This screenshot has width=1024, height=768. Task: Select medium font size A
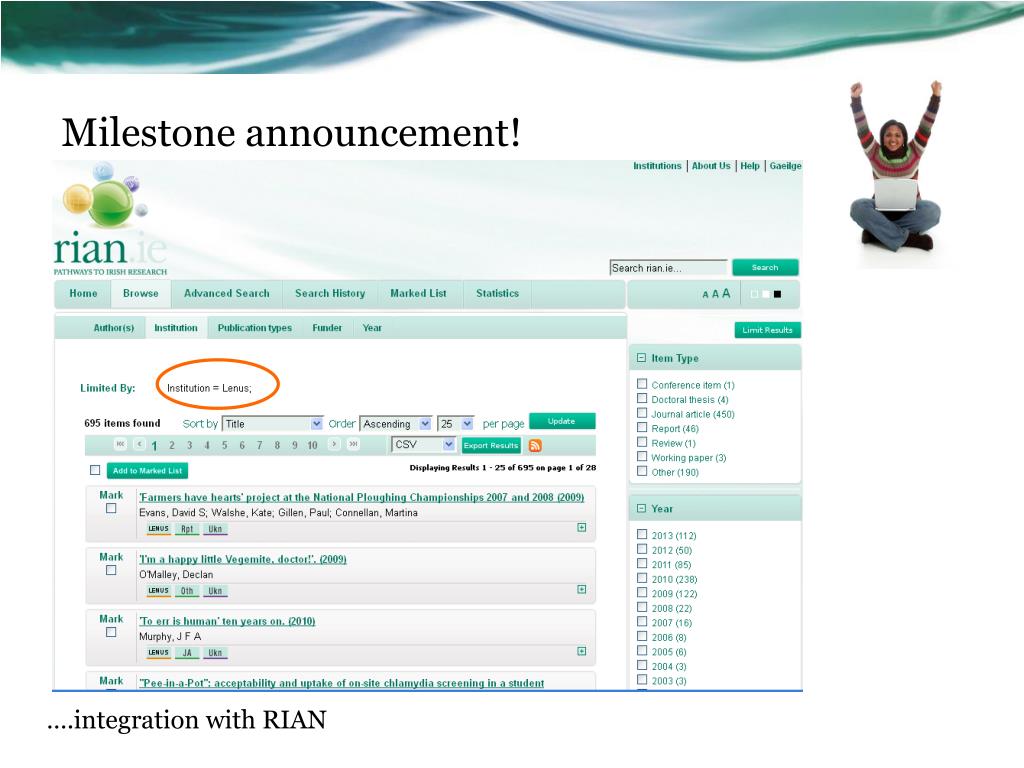pos(715,295)
